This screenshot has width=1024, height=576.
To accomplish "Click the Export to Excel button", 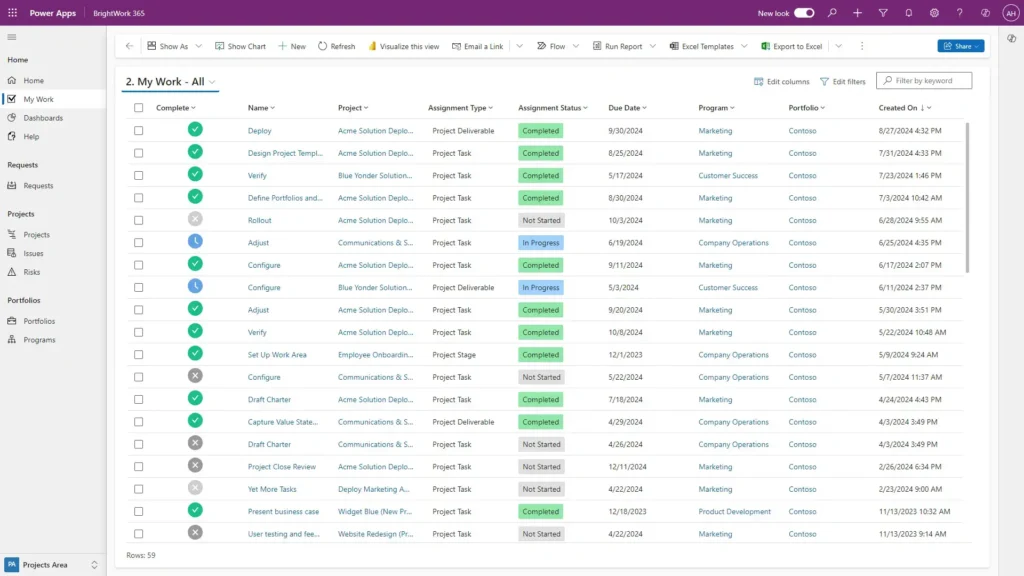I will coord(792,46).
